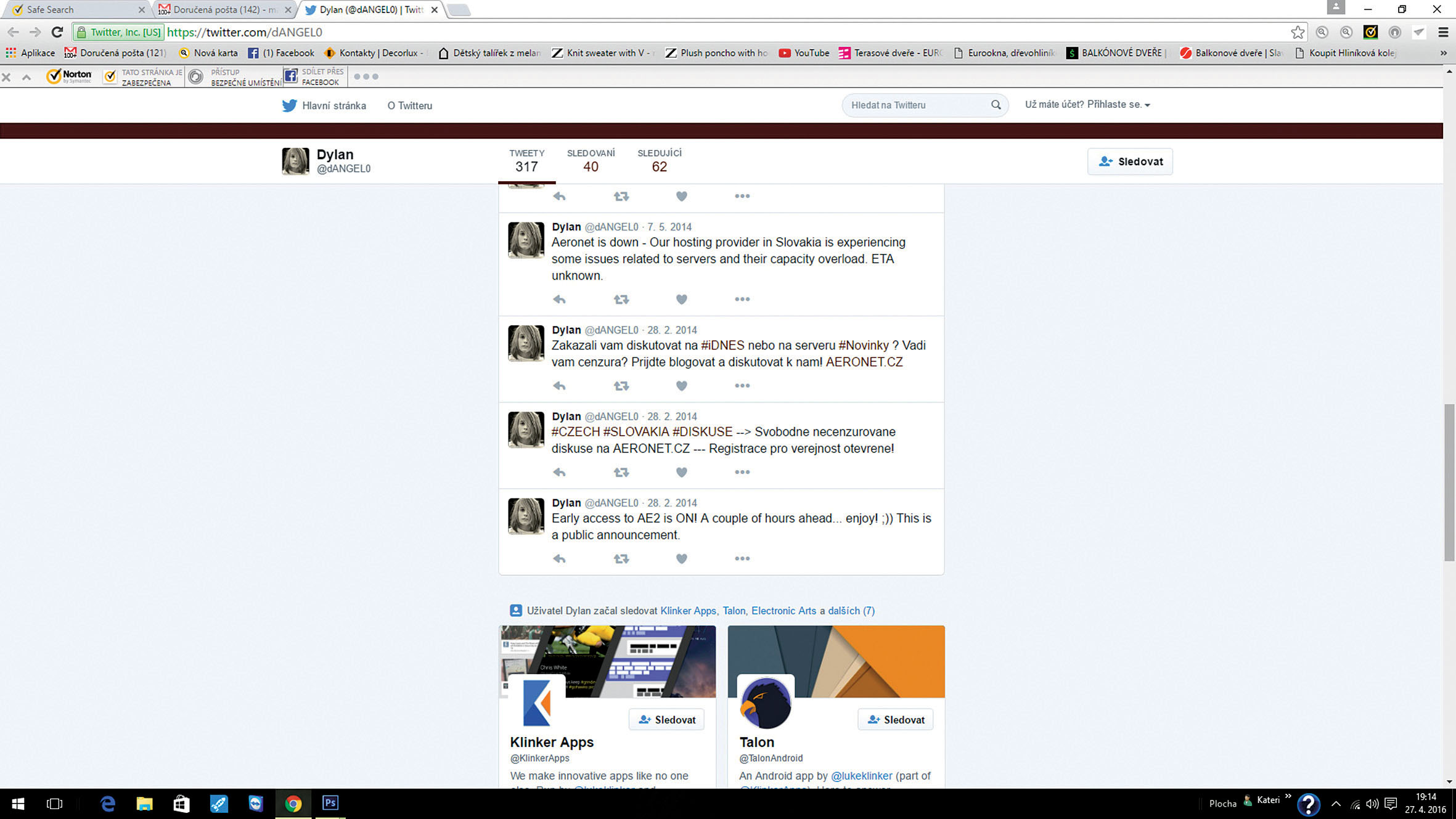Retweet the 'Early access to AE2' tweet
This screenshot has width=1456, height=819.
click(621, 558)
